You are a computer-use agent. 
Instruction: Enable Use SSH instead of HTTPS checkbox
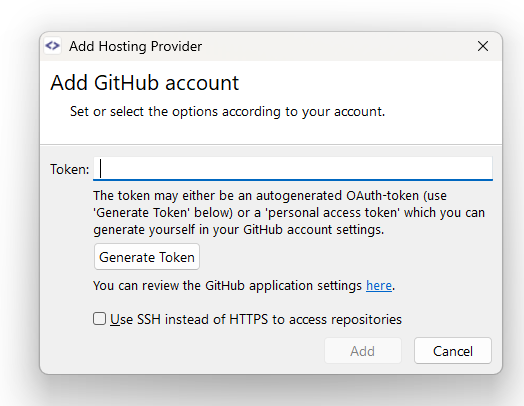pyautogui.click(x=99, y=319)
